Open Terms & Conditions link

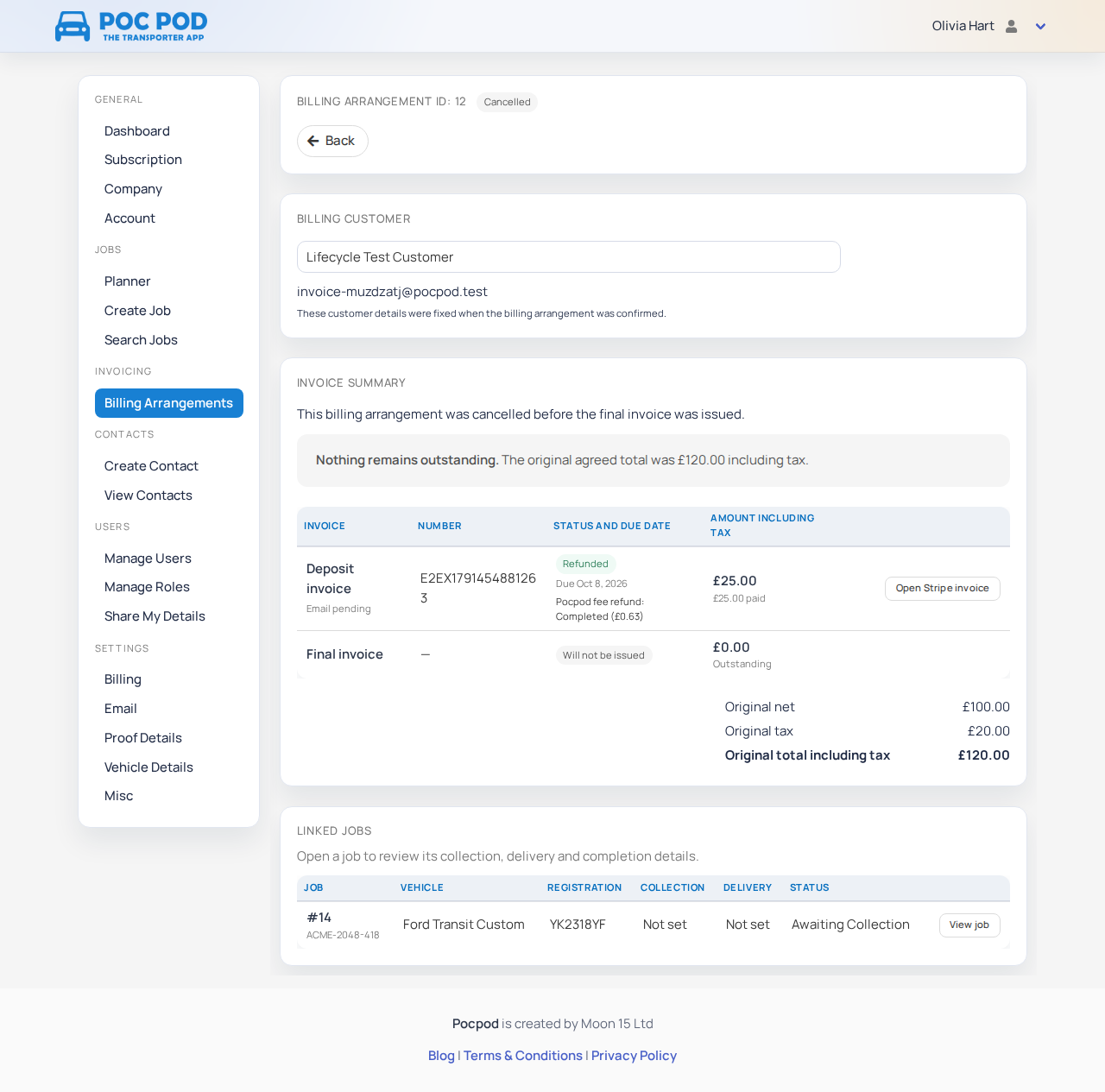523,1056
